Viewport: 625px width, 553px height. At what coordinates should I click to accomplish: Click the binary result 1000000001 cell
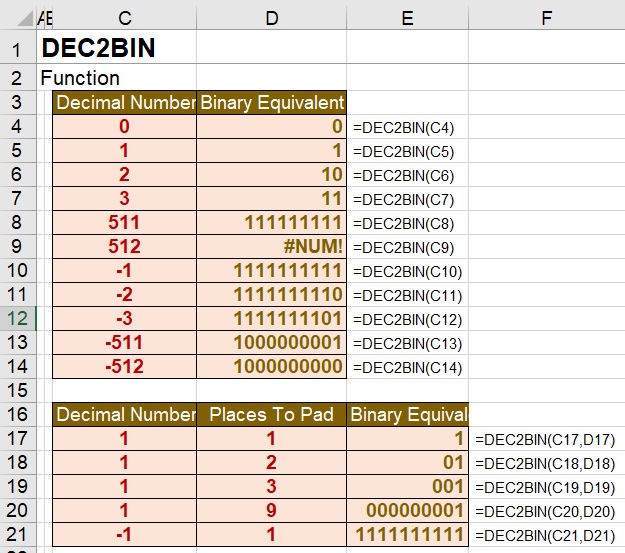coord(271,342)
